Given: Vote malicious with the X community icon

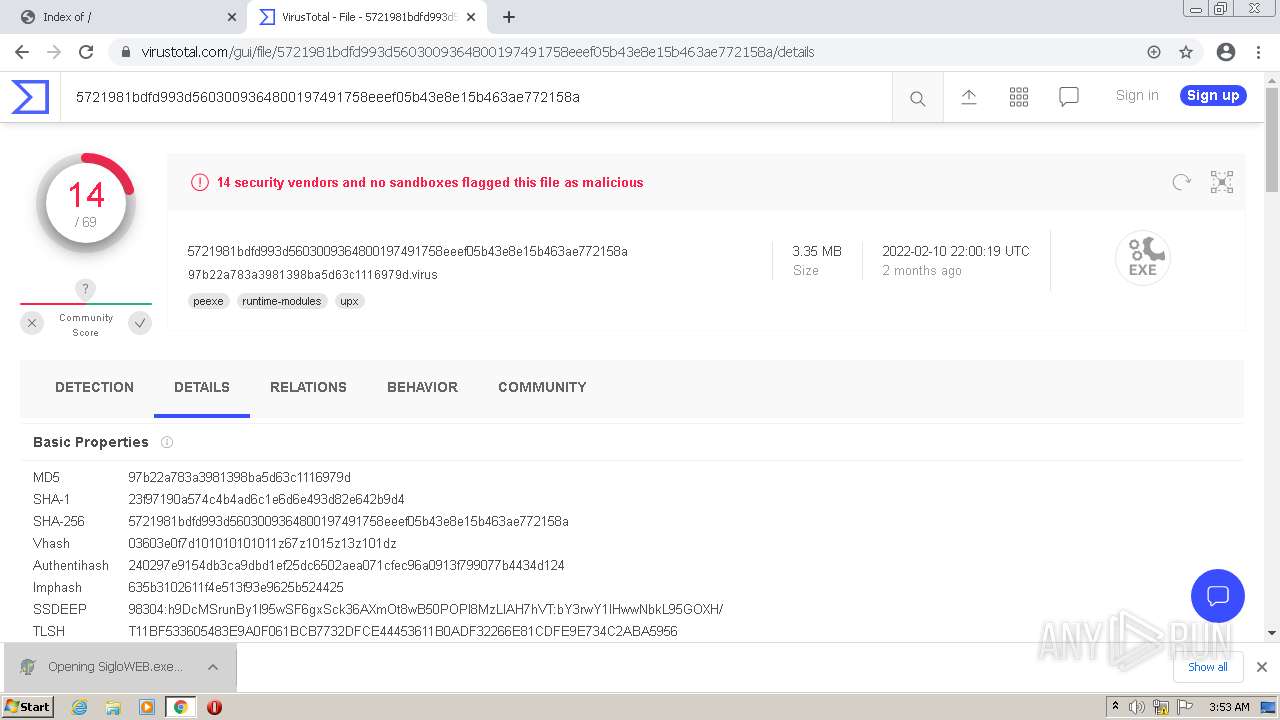Looking at the screenshot, I should pyautogui.click(x=32, y=323).
